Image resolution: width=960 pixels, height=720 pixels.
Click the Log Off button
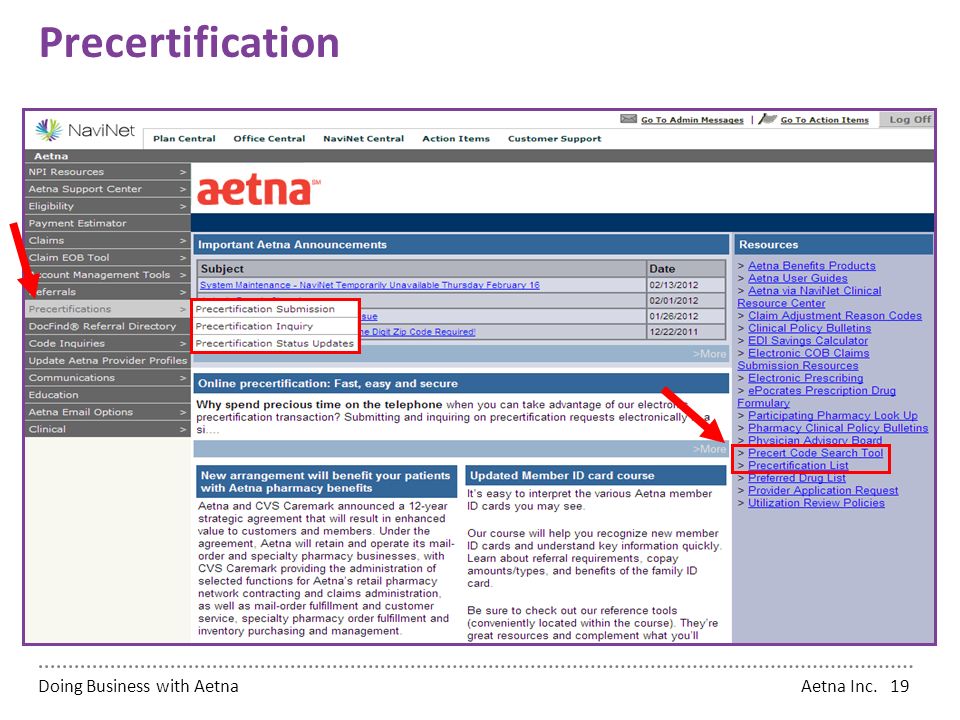point(909,119)
